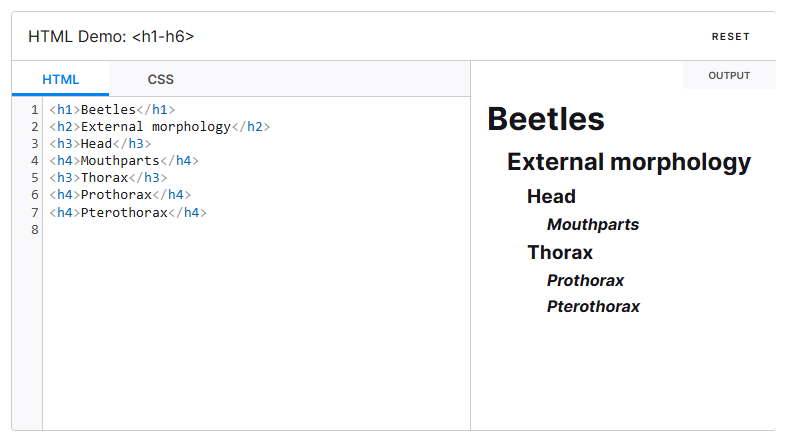Click the Mouthparts code line
The image size is (794, 444).
pos(124,161)
